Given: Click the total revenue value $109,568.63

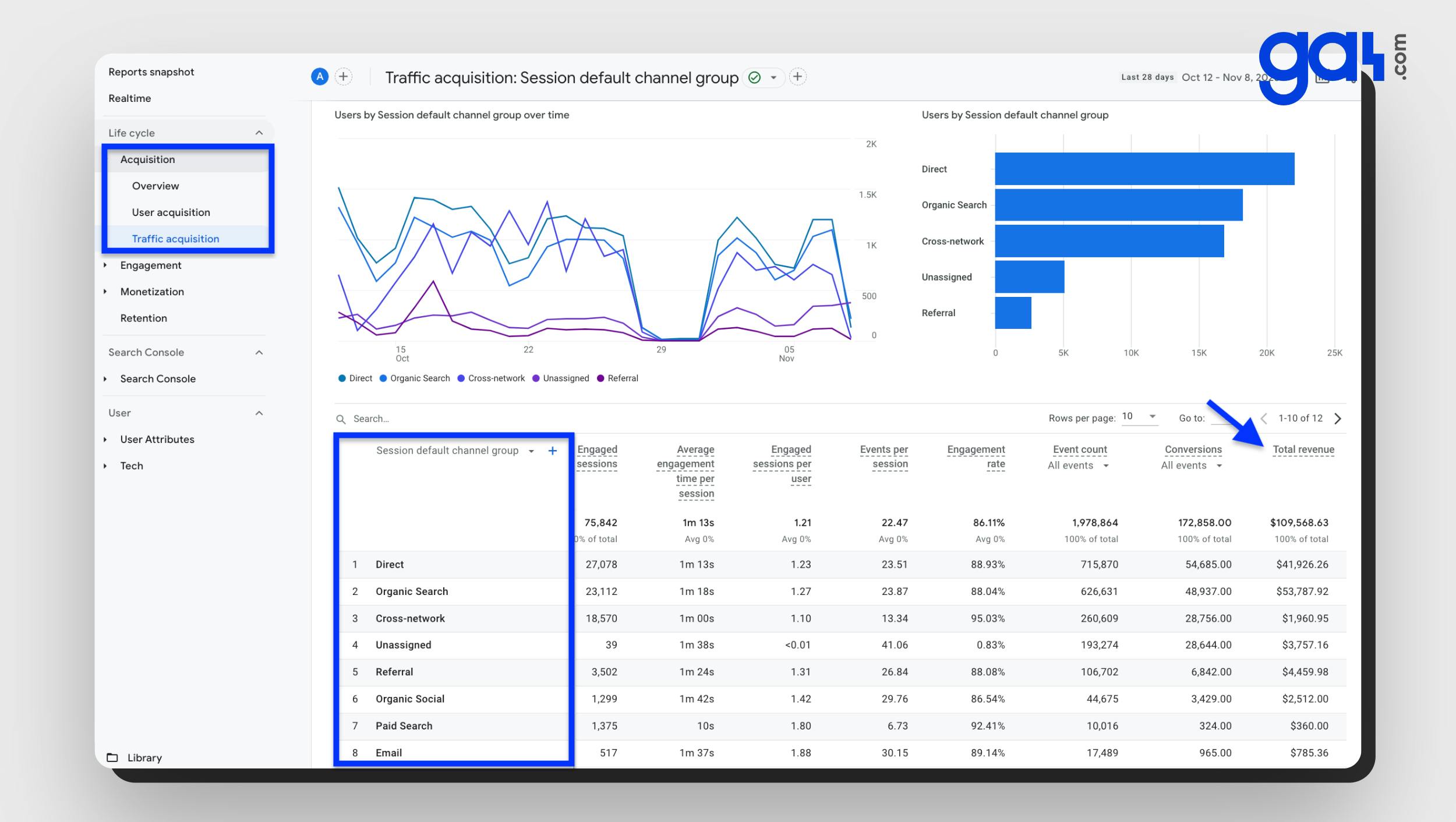Looking at the screenshot, I should 1299,523.
